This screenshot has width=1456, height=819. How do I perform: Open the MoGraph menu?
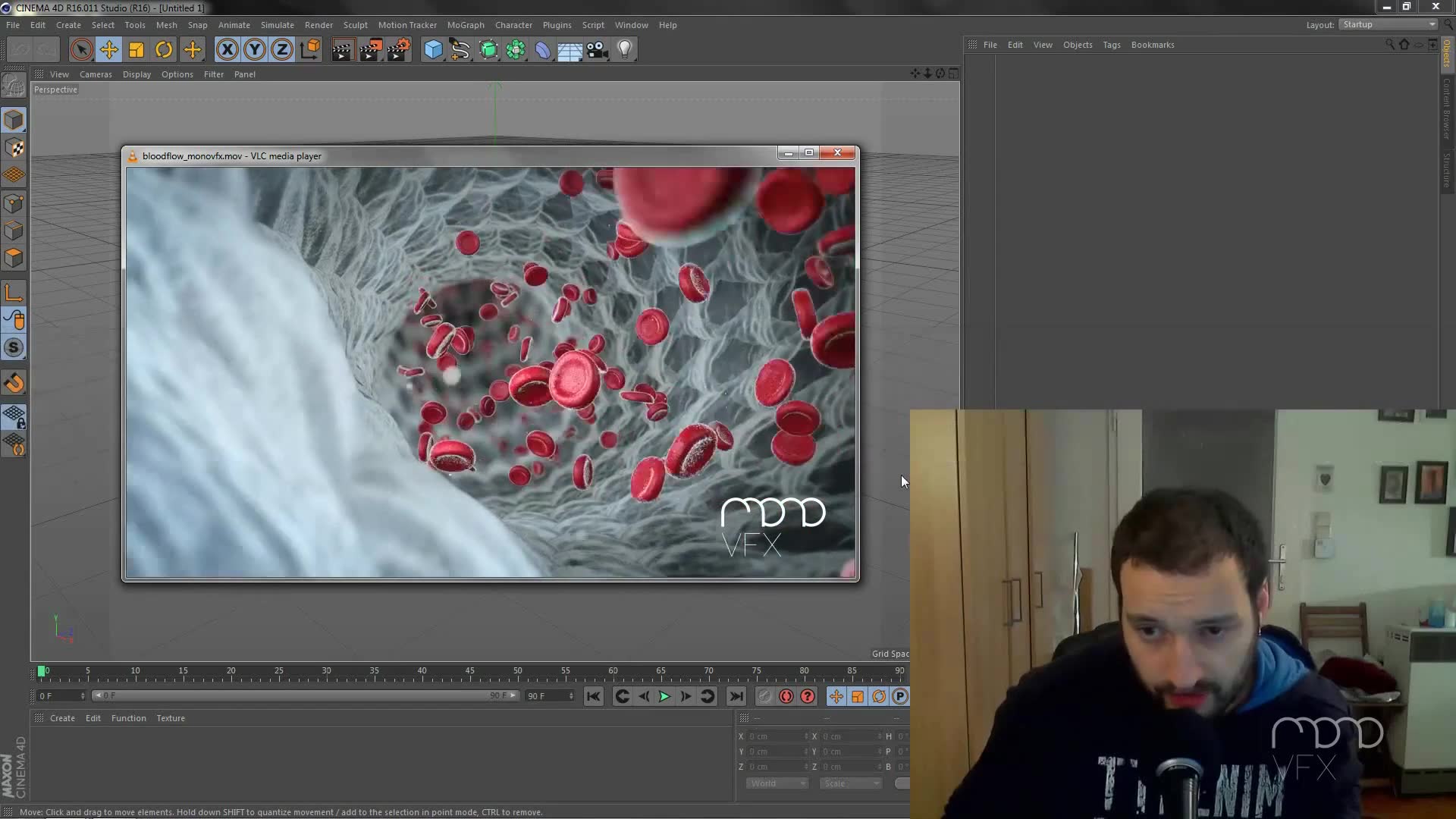point(466,25)
